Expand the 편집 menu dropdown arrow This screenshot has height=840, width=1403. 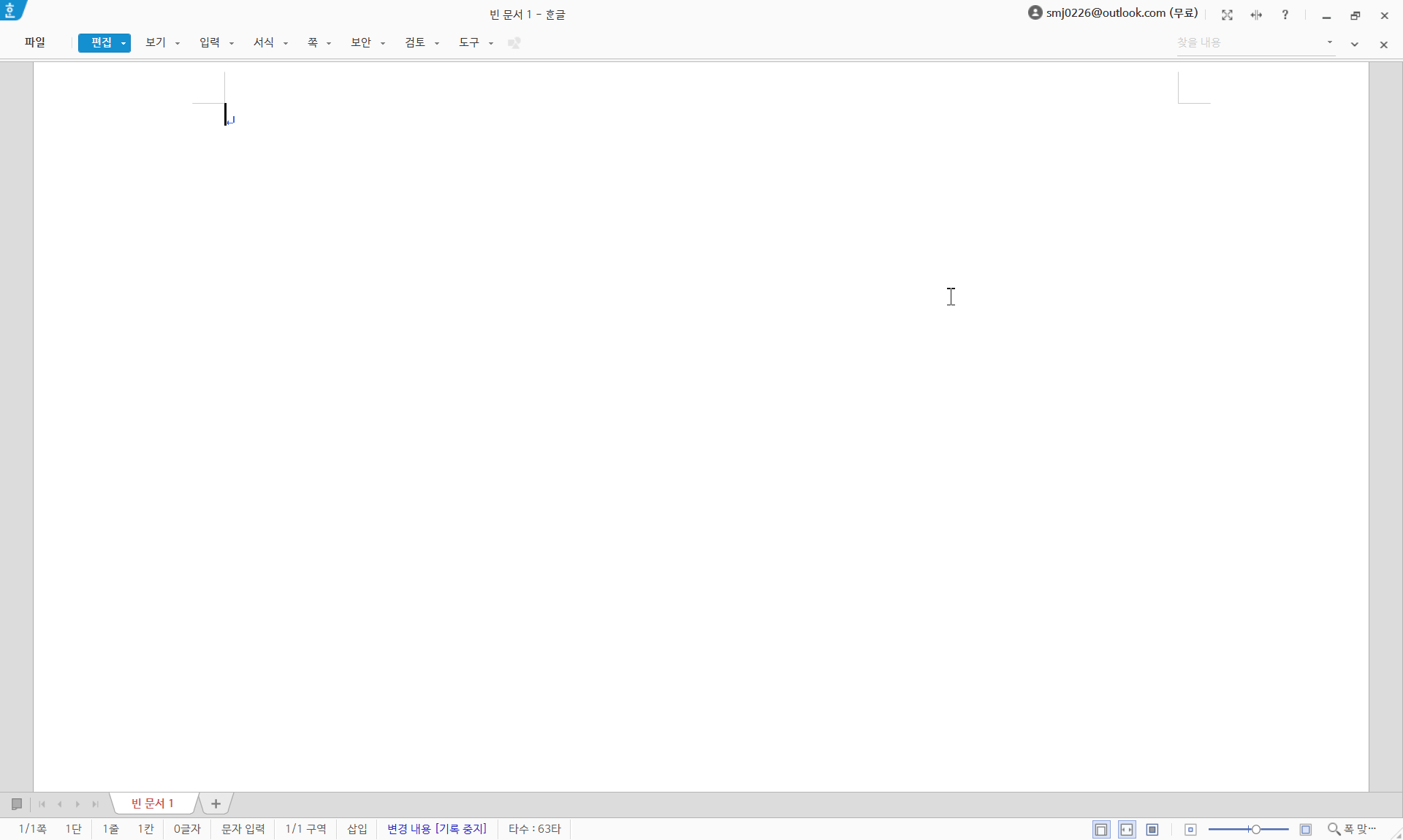(x=123, y=43)
